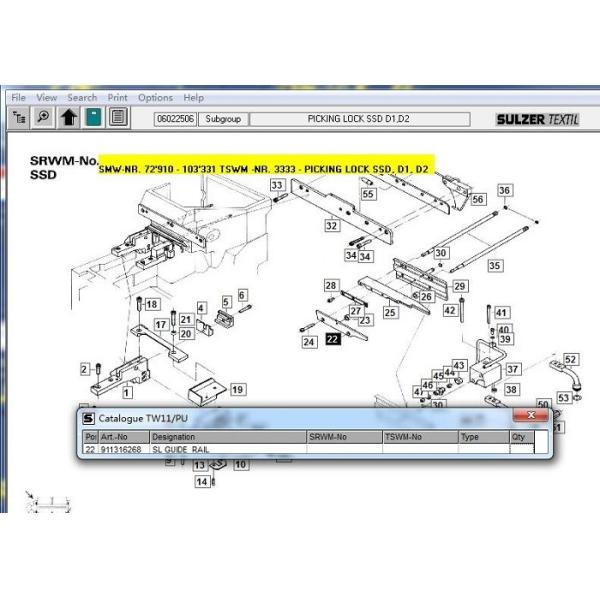Click the Designation column header
The image size is (600, 600).
tap(226, 437)
